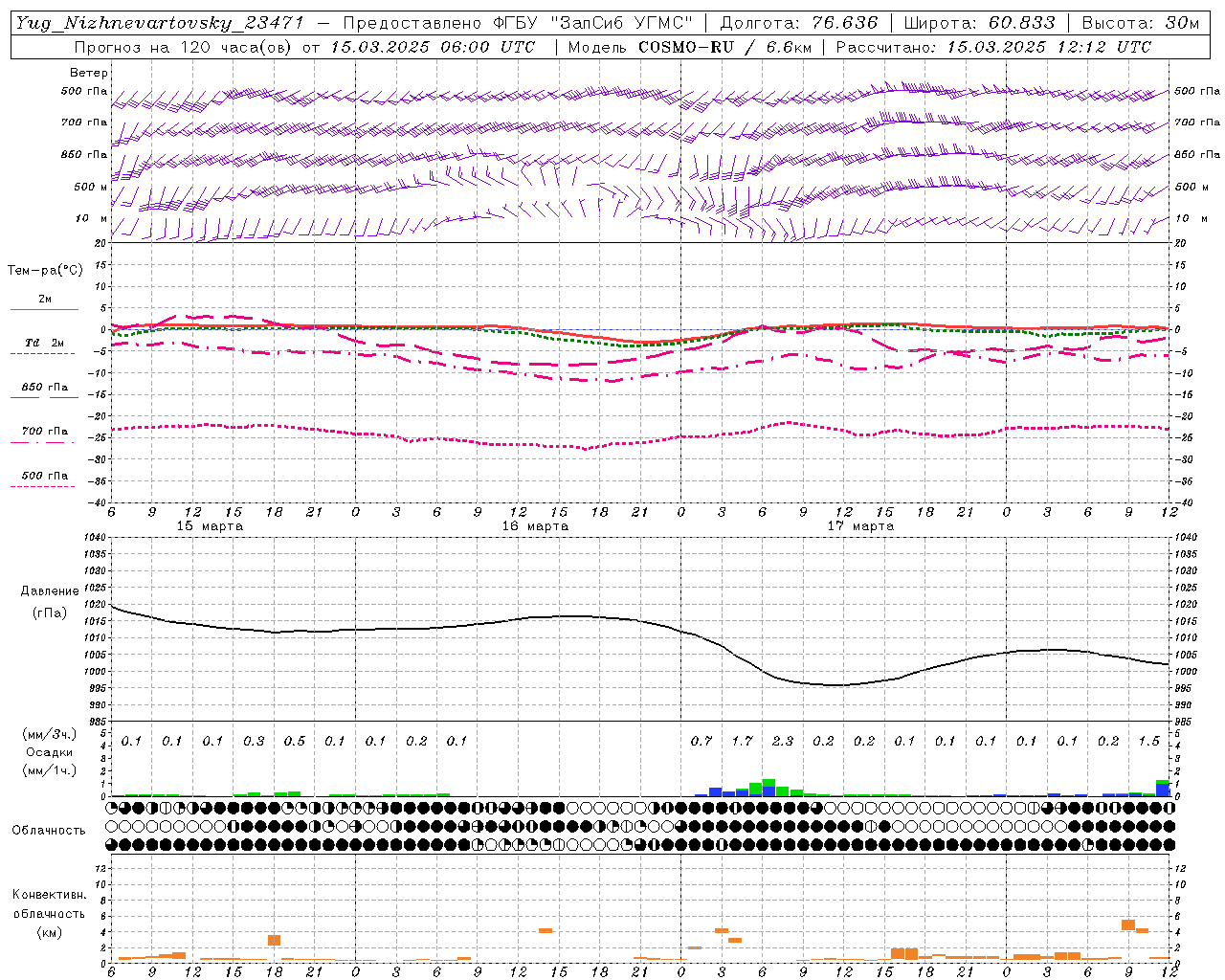Click the elevation text Высота: 30м

tap(1140, 23)
